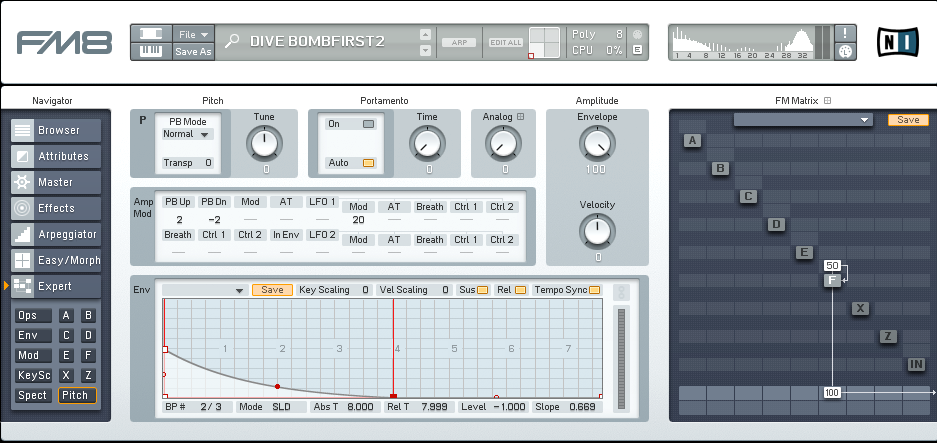This screenshot has width=937, height=443.
Task: Open operator D from navigator shortcuts
Action: 88,335
